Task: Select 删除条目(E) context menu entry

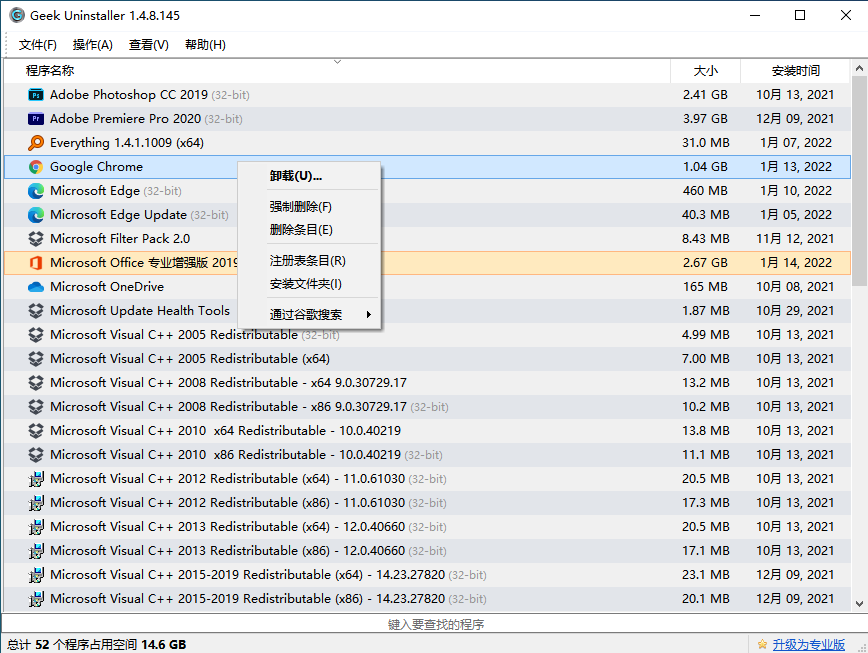Action: [x=309, y=230]
